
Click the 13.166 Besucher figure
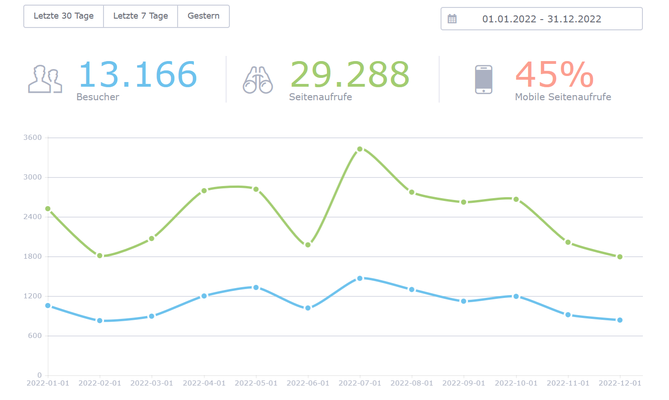click(x=137, y=80)
